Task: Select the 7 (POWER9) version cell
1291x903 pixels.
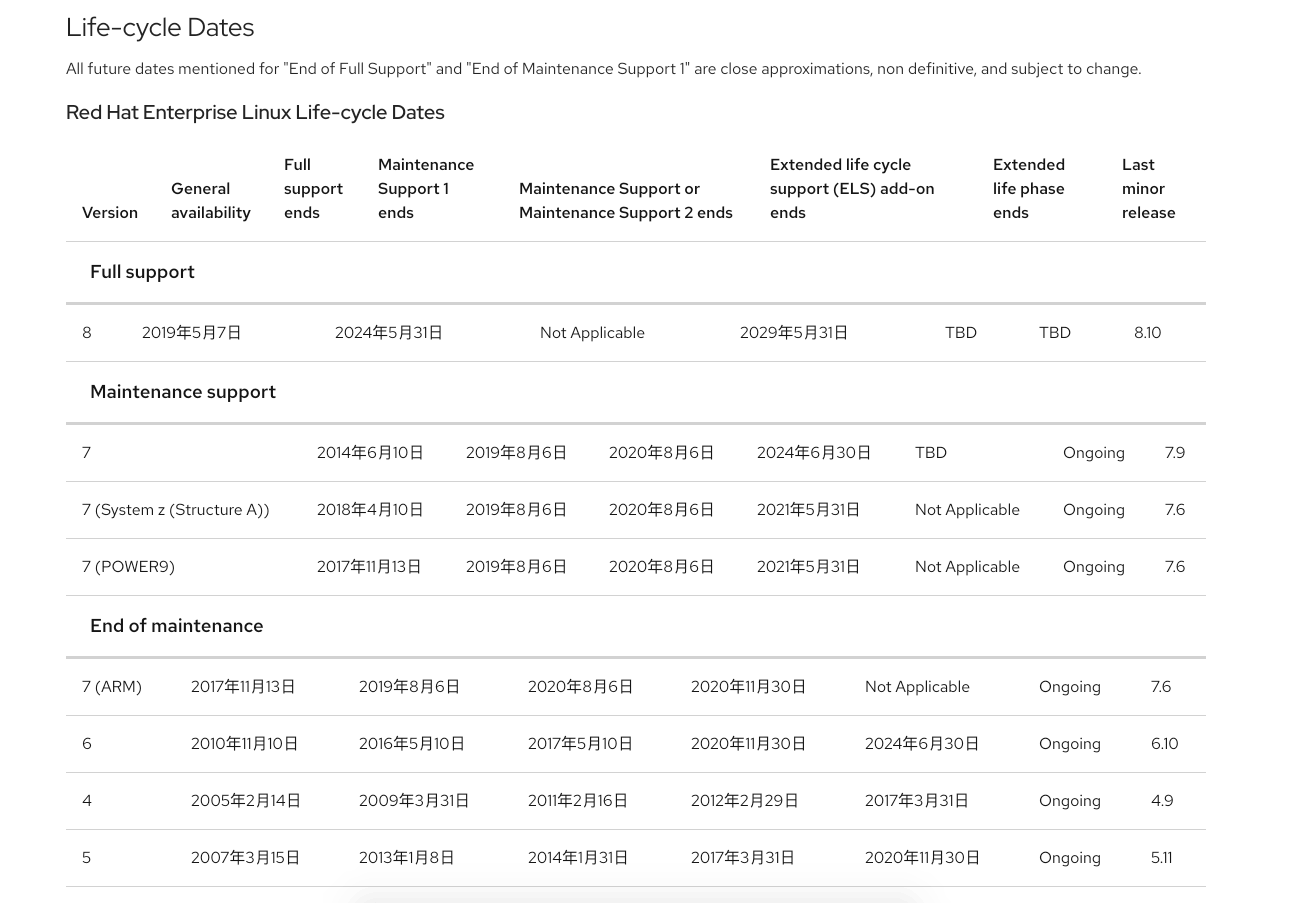Action: [x=128, y=567]
